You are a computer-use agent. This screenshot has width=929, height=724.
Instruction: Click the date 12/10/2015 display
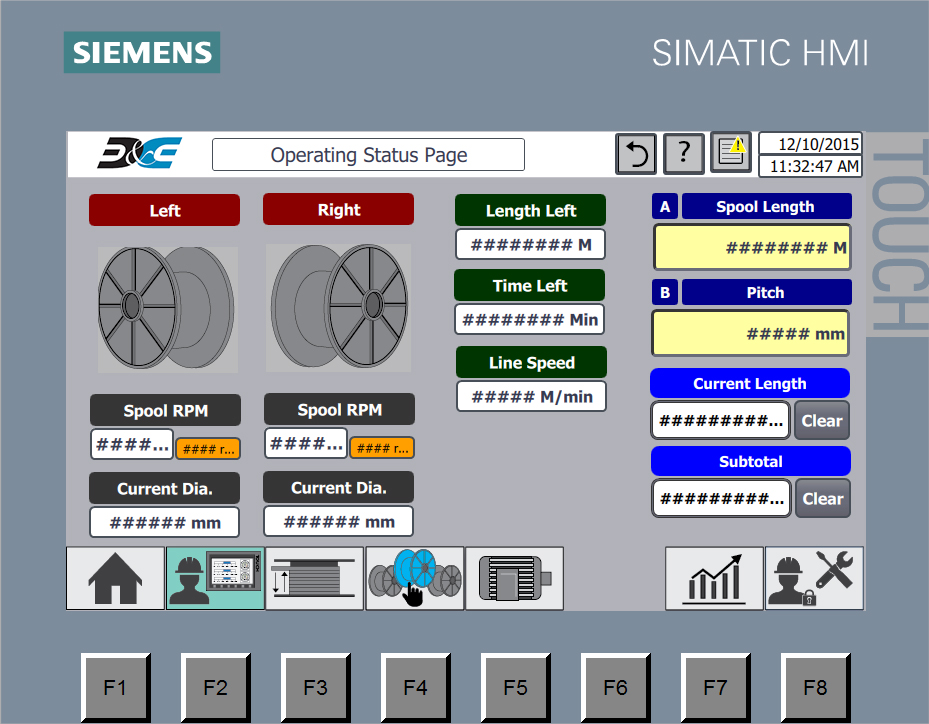click(x=811, y=143)
